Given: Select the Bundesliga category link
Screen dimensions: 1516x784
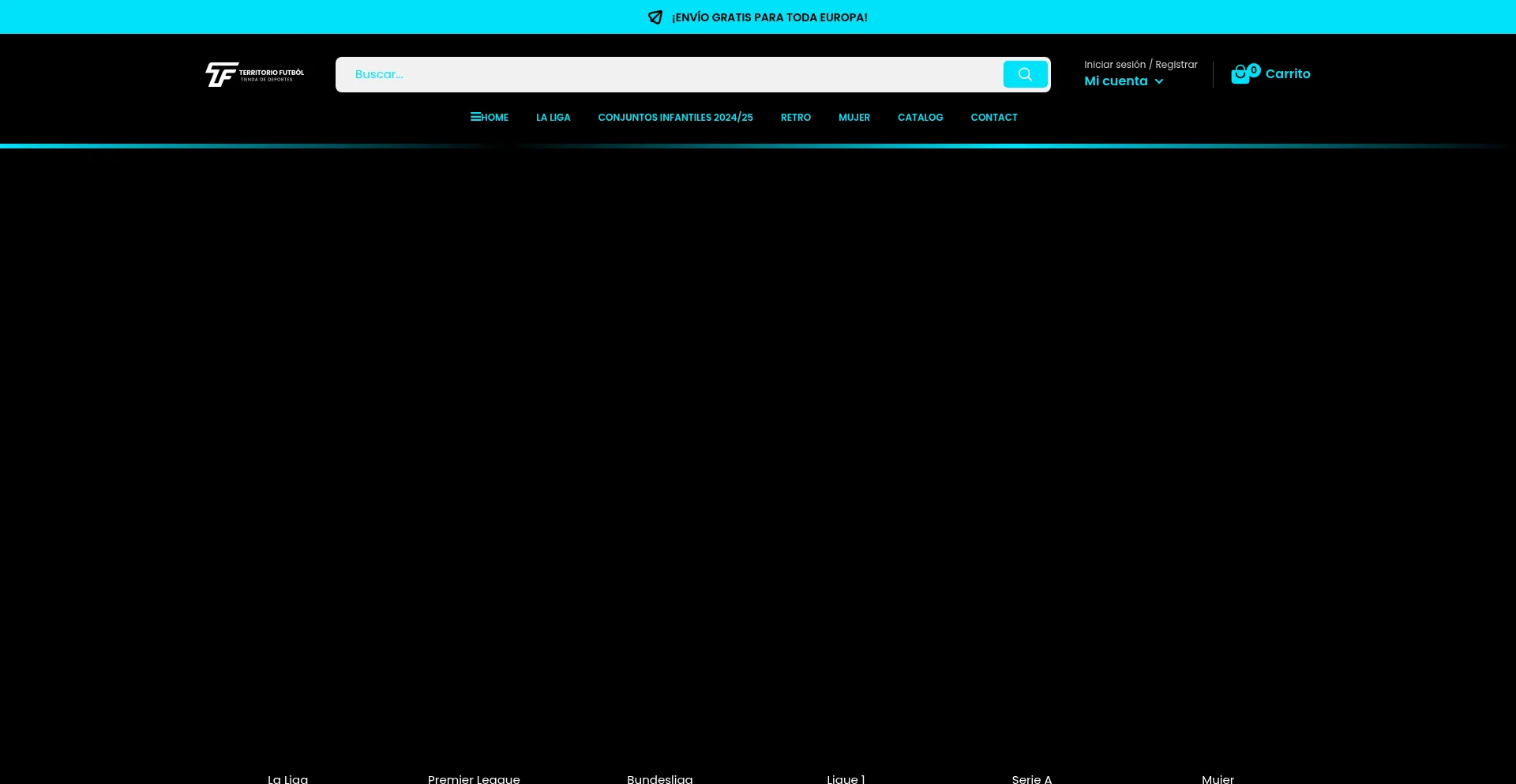Looking at the screenshot, I should coord(659,778).
